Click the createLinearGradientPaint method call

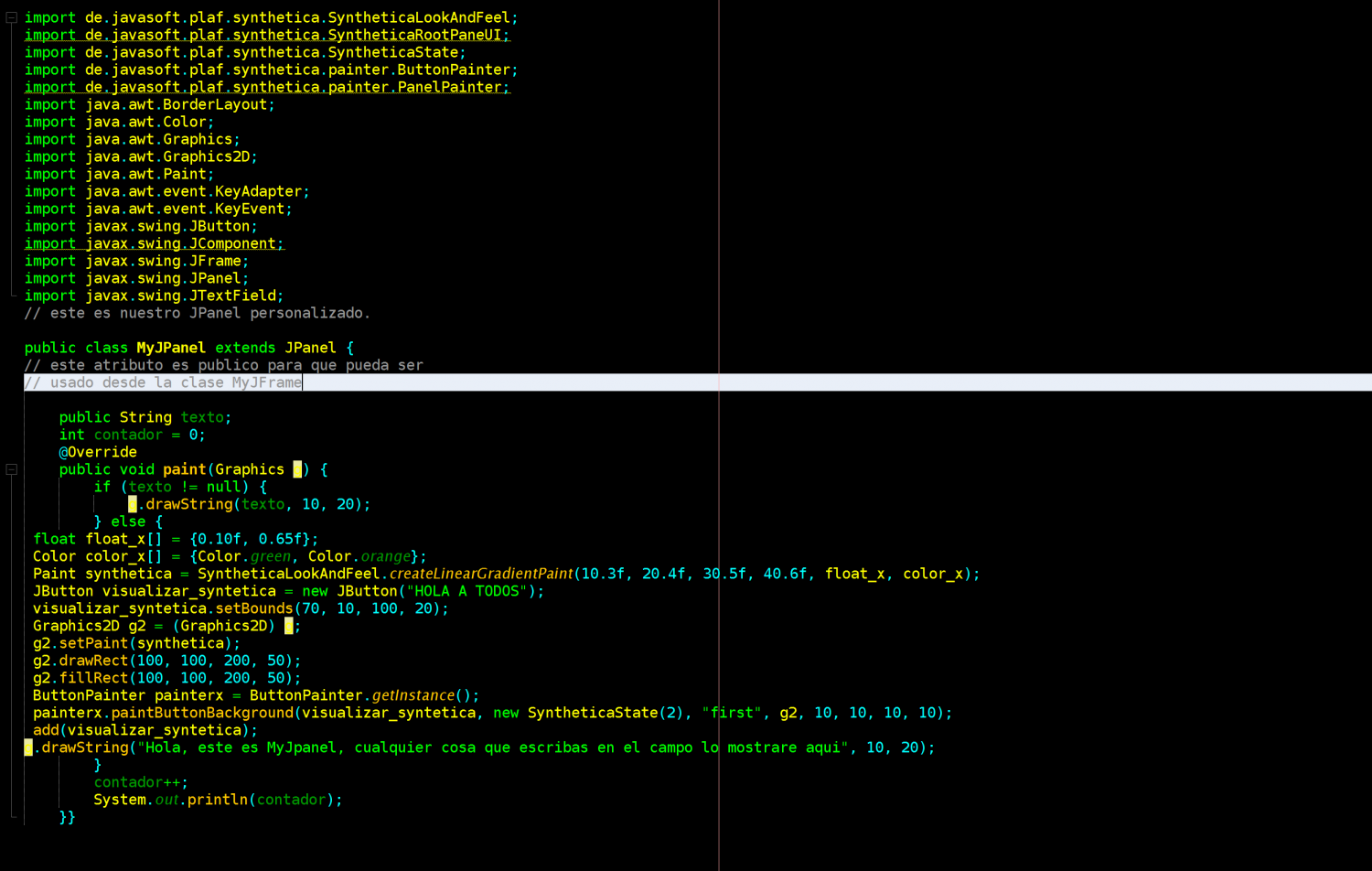click(481, 574)
